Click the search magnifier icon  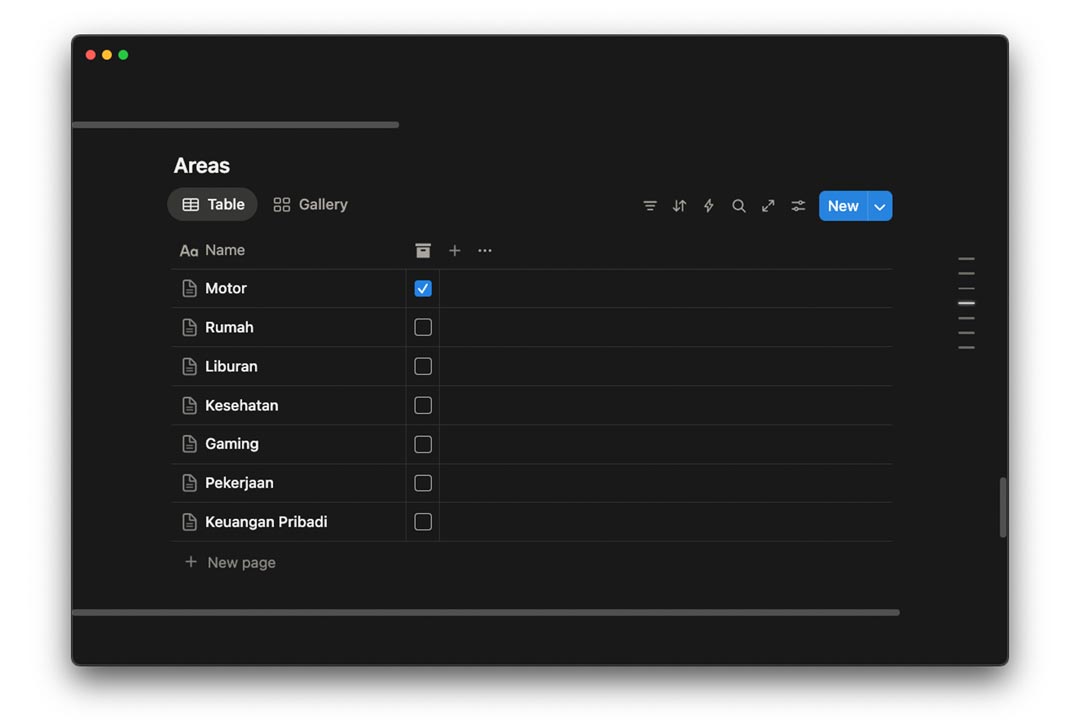pos(738,206)
